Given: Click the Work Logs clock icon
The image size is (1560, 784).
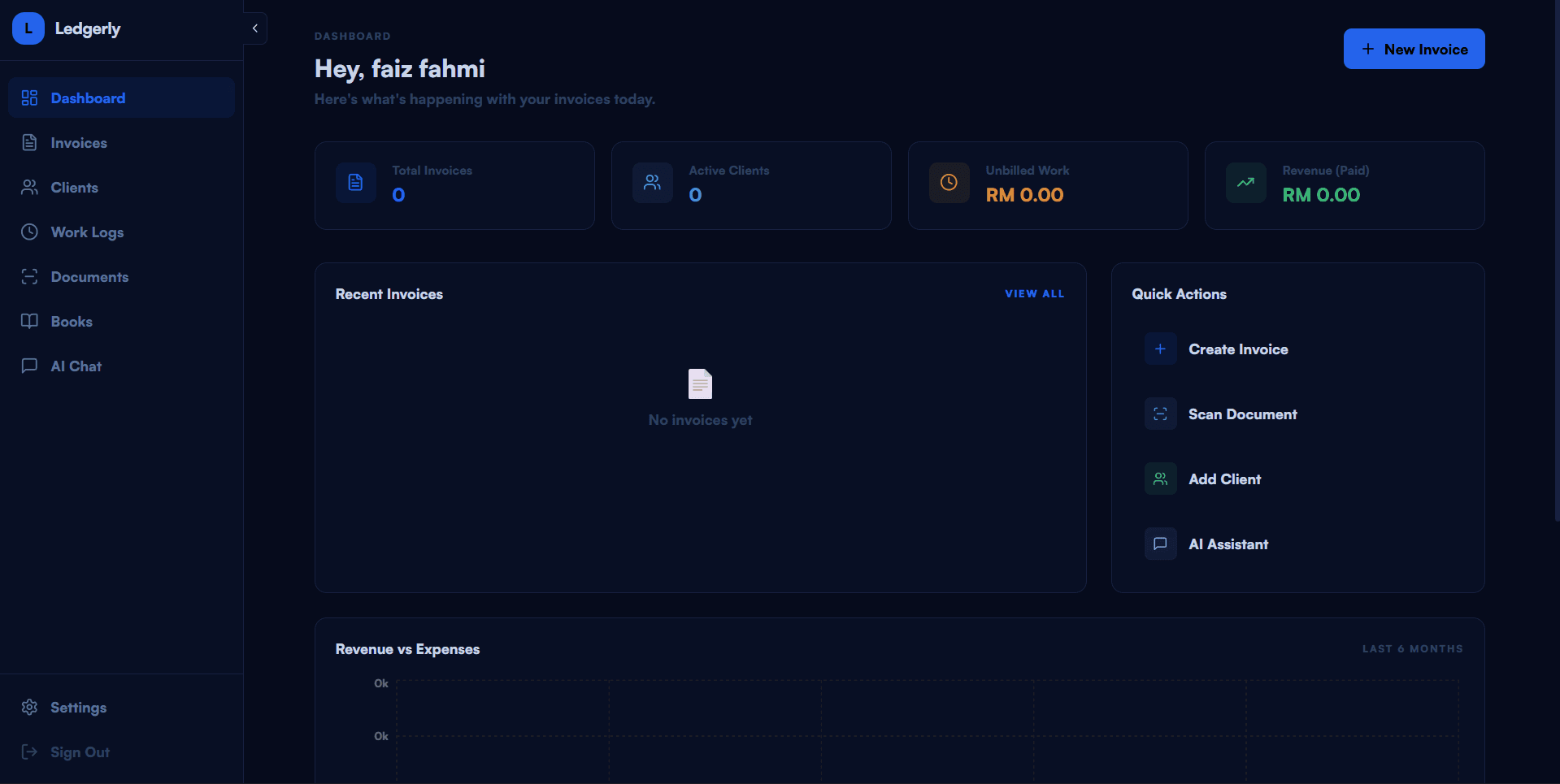Looking at the screenshot, I should coord(29,232).
